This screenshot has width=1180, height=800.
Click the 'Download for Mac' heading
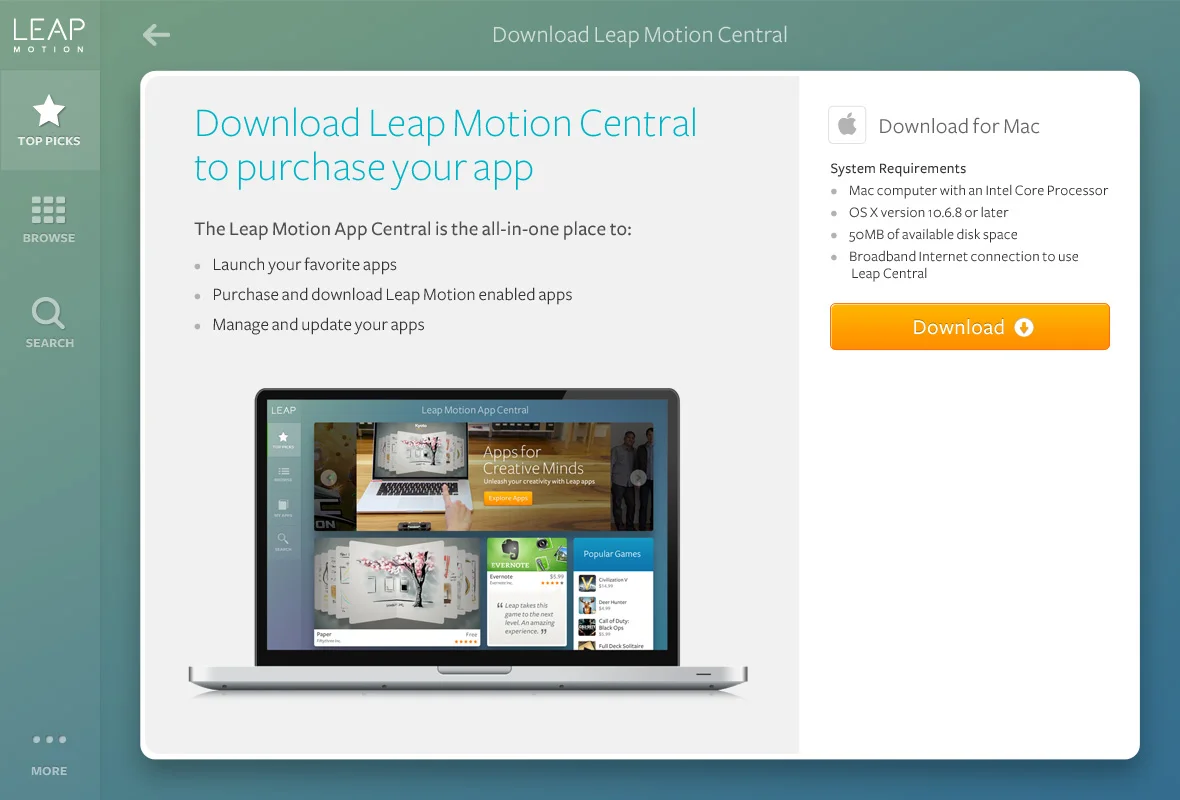959,126
